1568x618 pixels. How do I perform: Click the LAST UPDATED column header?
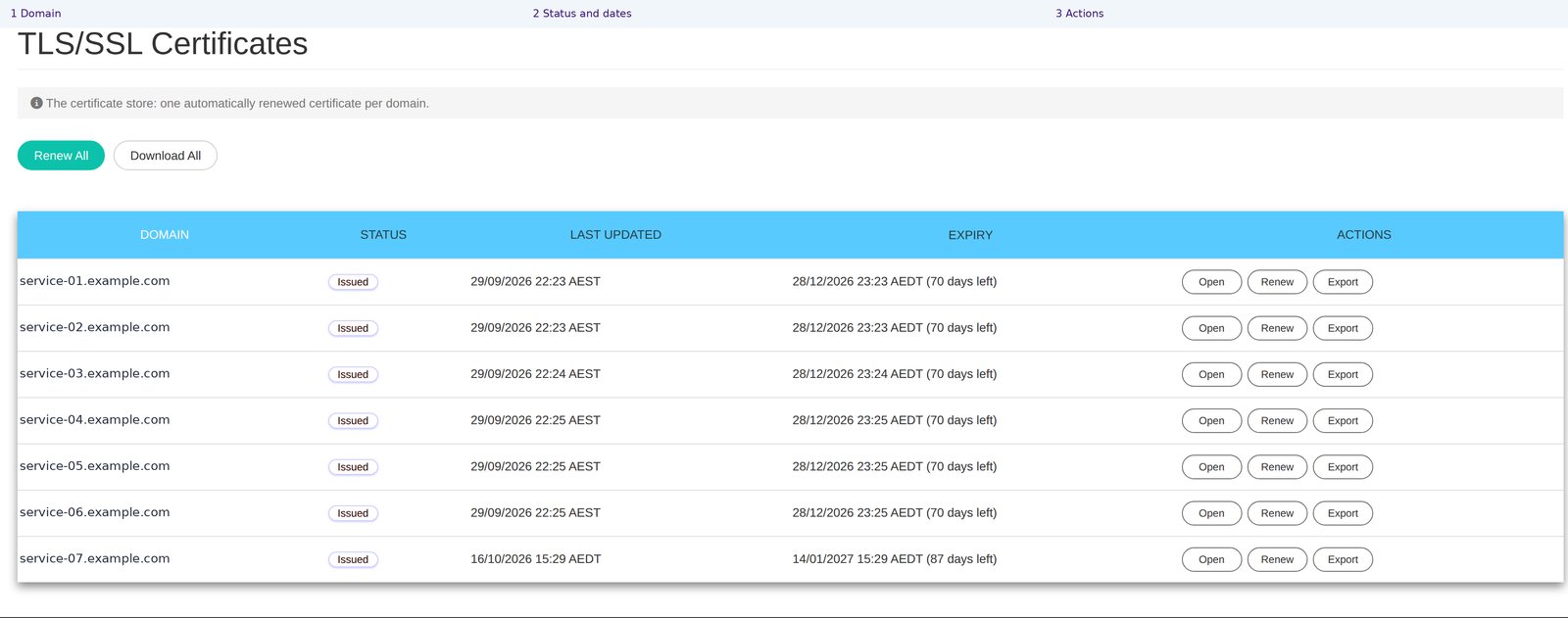tap(615, 235)
